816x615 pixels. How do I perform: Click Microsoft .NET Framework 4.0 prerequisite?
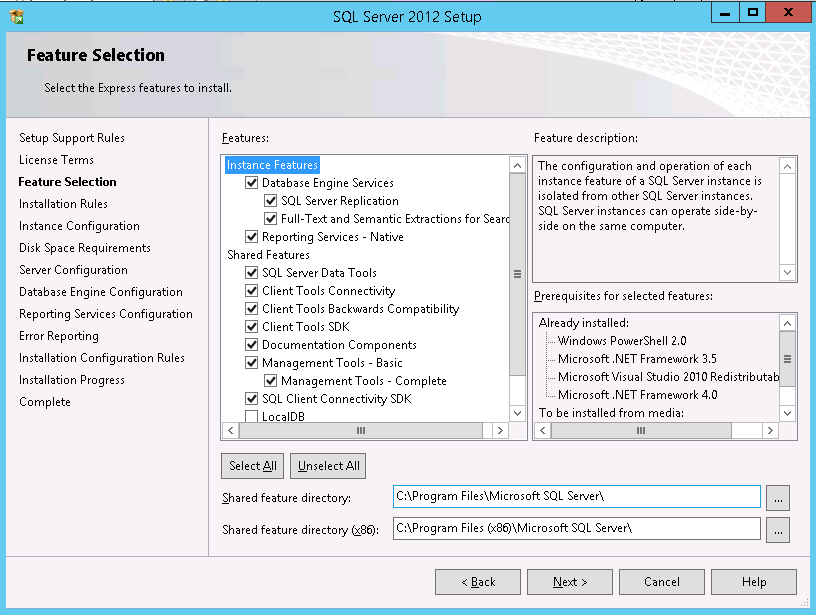pyautogui.click(x=638, y=395)
